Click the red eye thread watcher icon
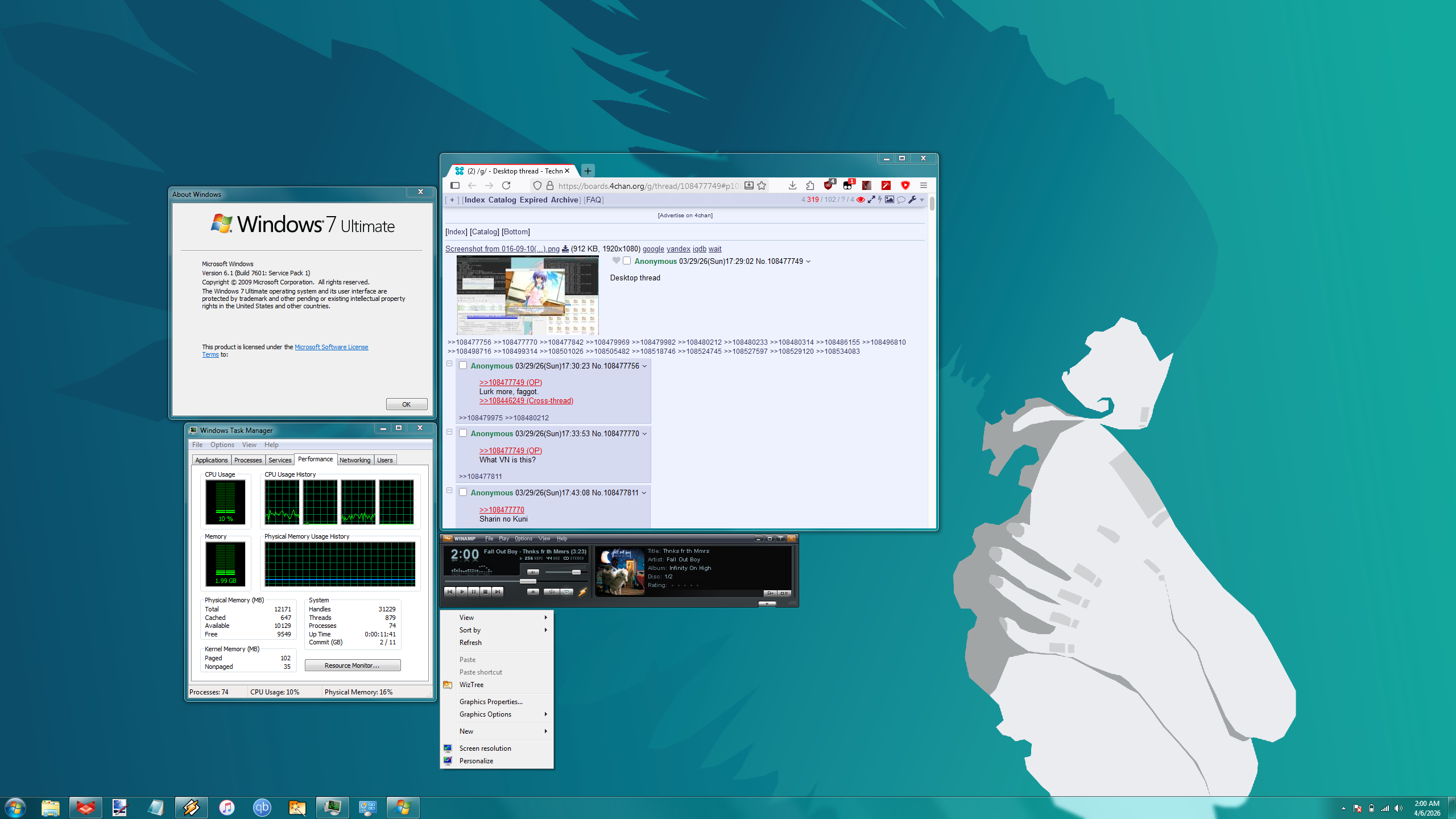The height and width of the screenshot is (819, 1456). 861,200
